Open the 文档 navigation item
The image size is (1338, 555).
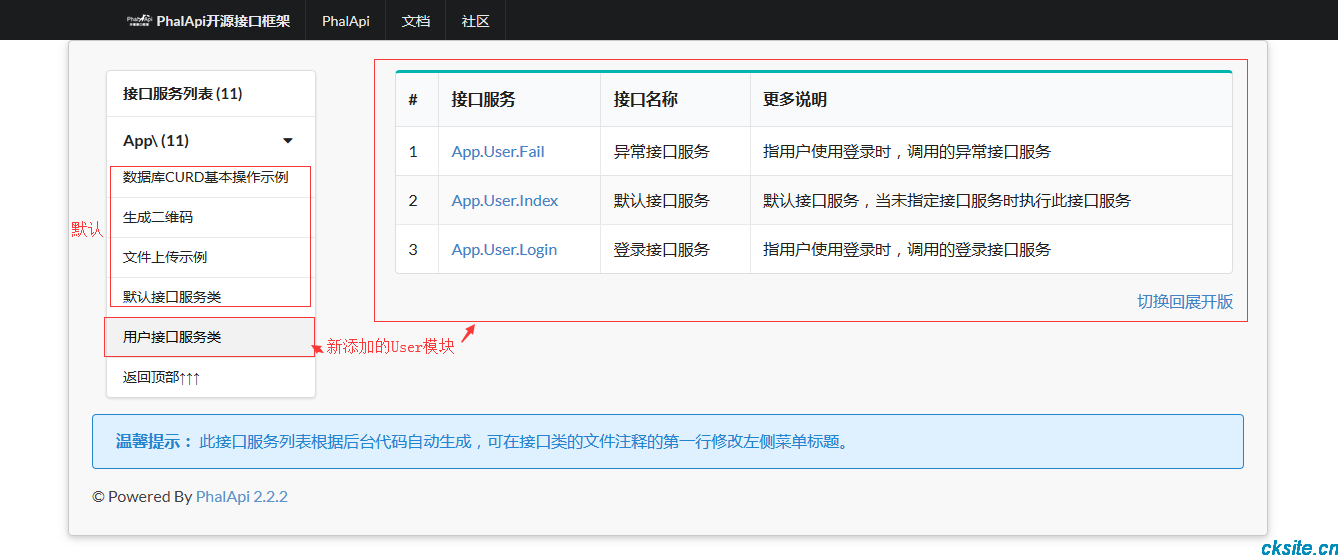[x=416, y=20]
